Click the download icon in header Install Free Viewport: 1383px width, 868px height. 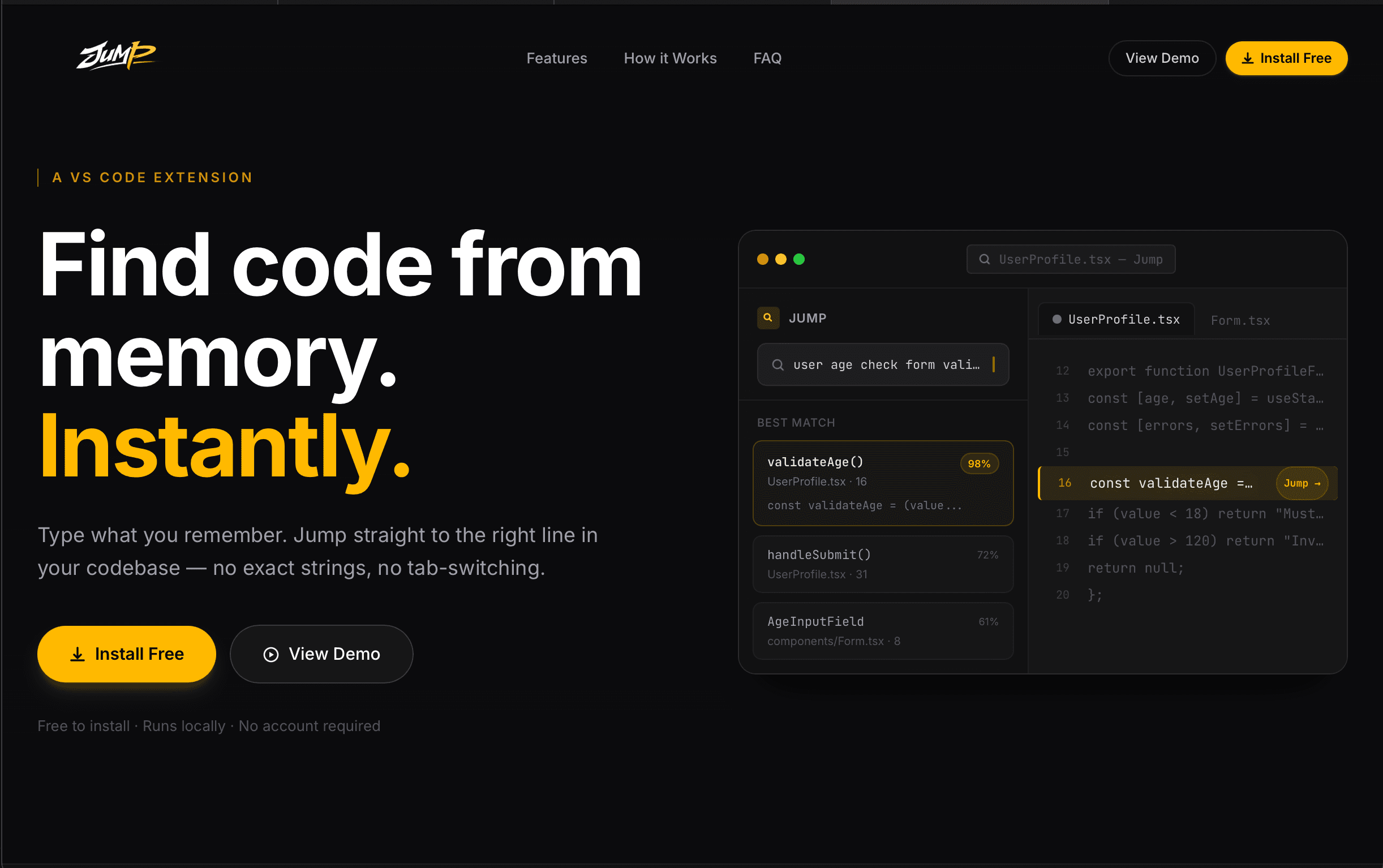point(1247,58)
